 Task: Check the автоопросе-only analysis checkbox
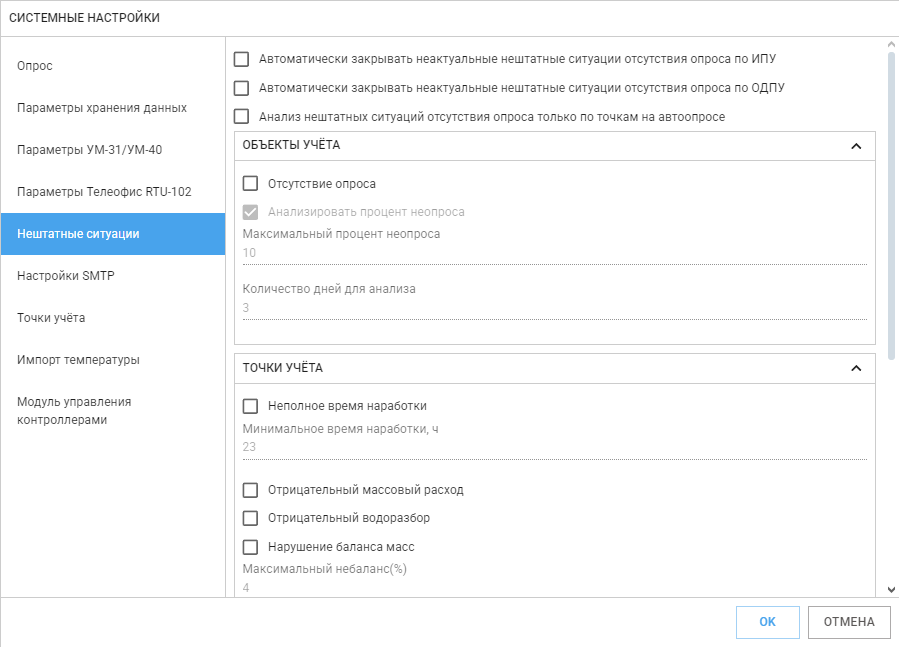(241, 116)
